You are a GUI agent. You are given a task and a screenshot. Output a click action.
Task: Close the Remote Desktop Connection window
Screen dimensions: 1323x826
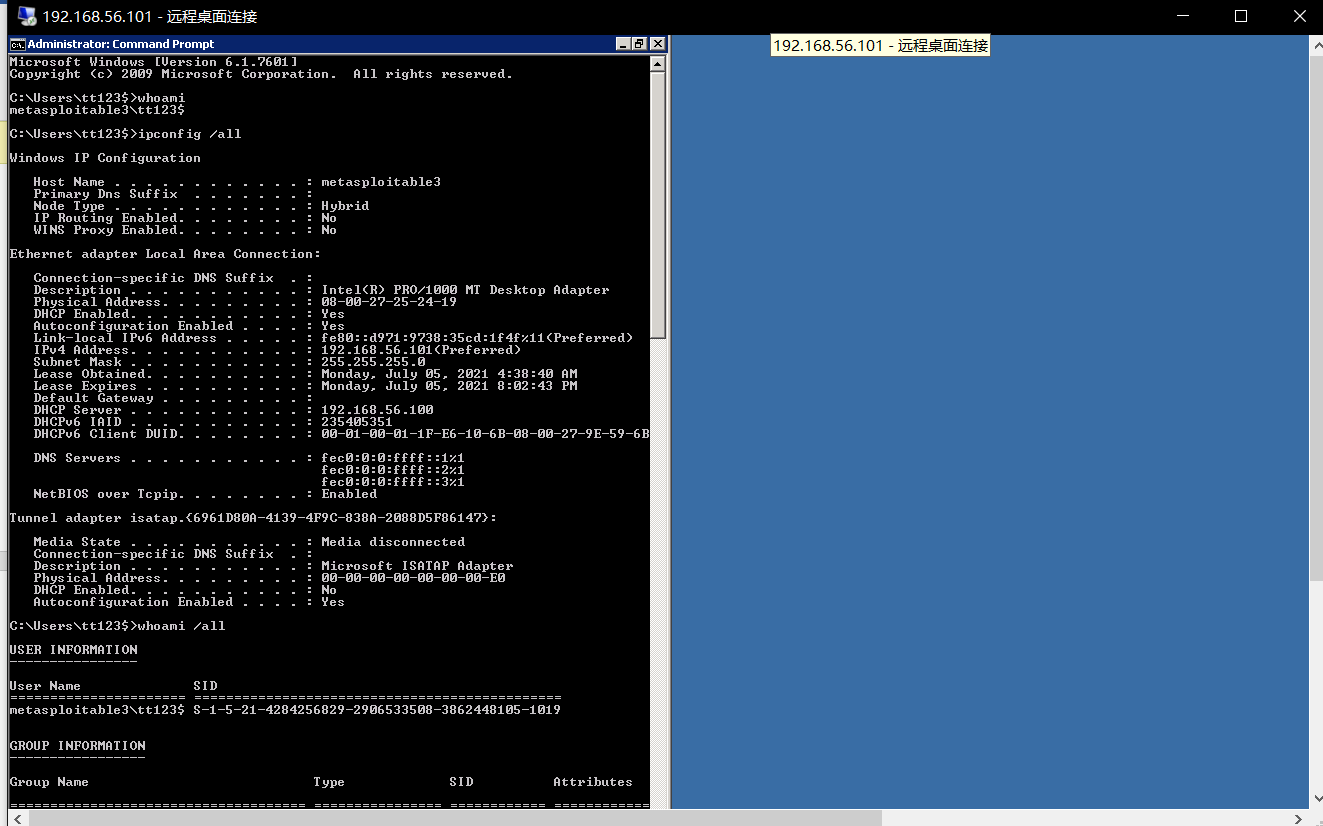coord(1298,16)
